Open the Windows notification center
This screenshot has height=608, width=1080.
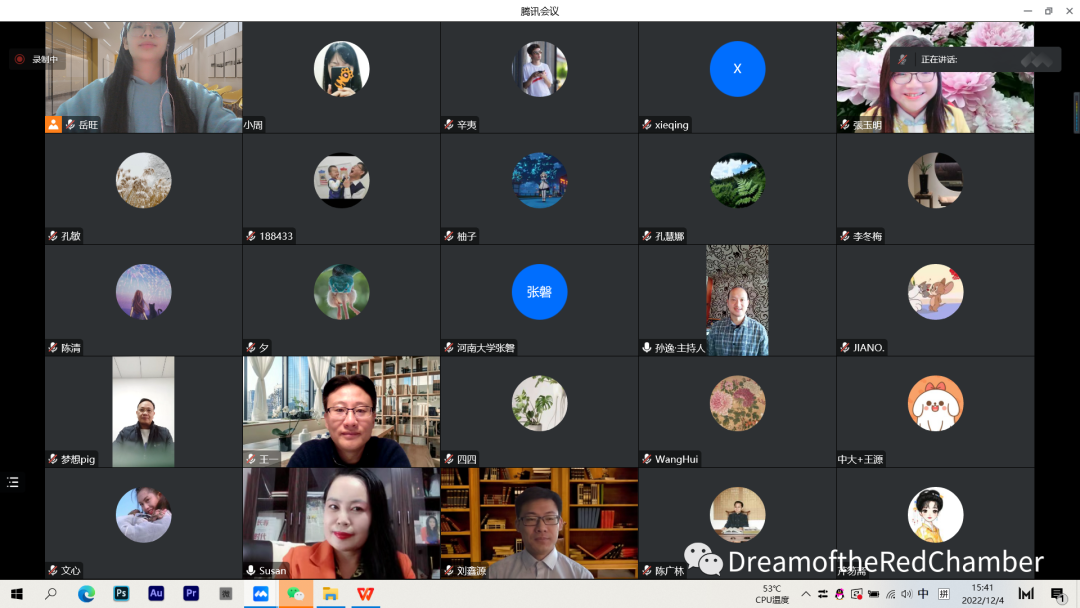point(1057,594)
